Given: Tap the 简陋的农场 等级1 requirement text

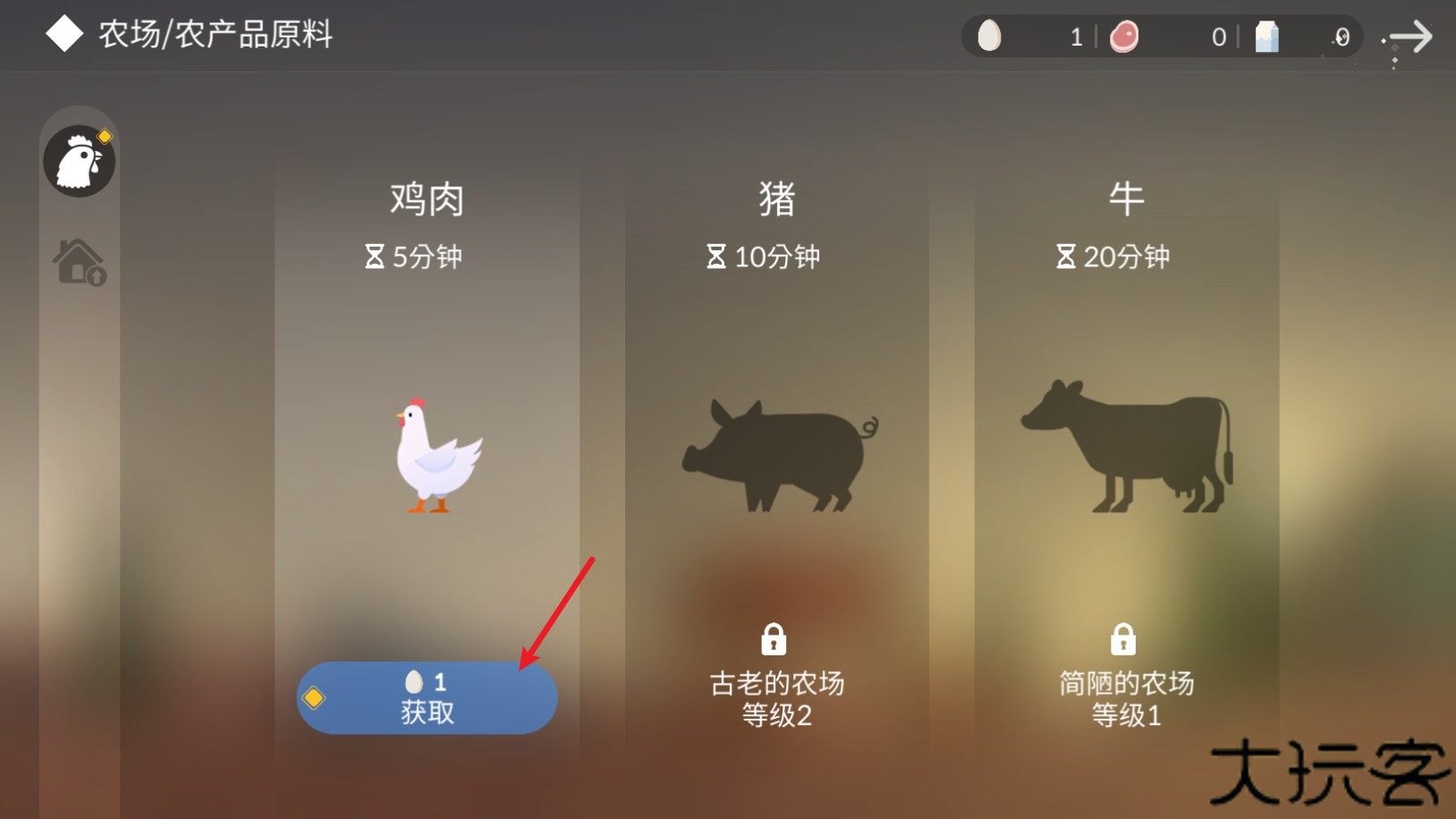Looking at the screenshot, I should (1127, 699).
